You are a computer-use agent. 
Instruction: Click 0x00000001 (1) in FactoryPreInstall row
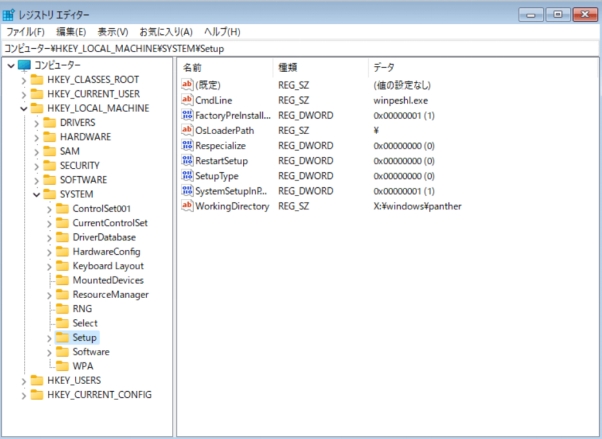[404, 115]
